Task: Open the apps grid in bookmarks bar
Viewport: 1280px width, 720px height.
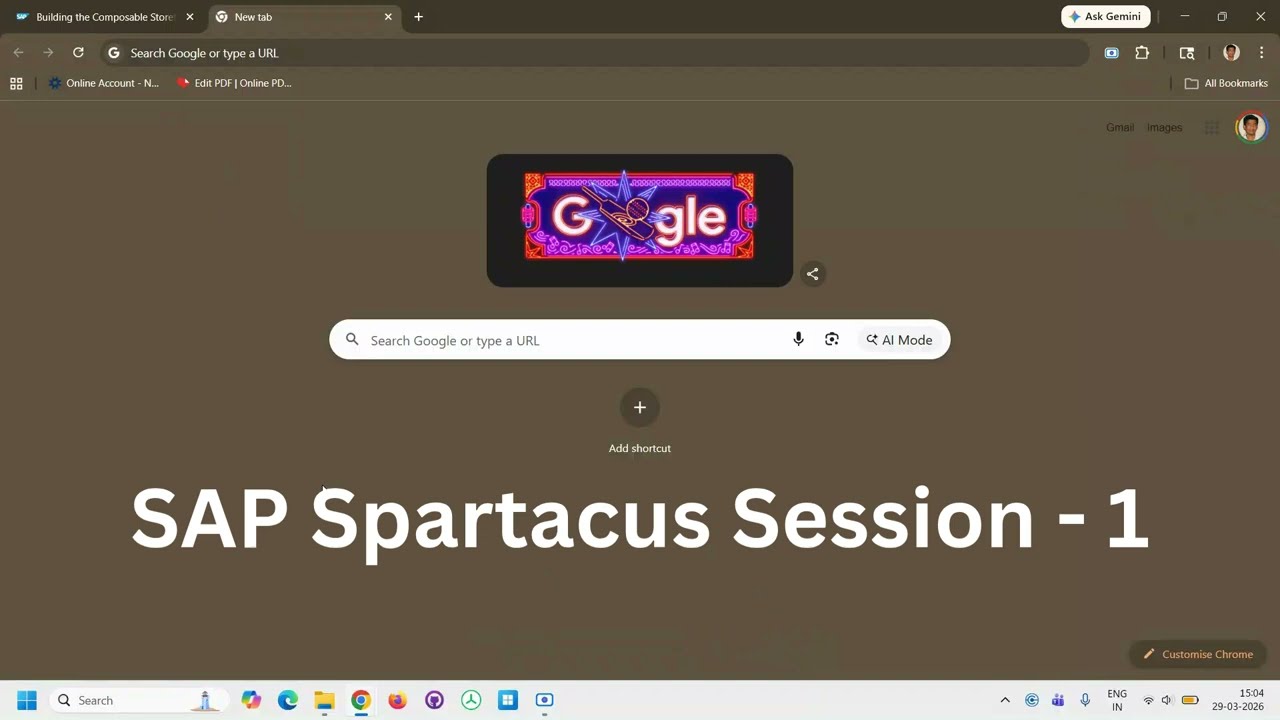Action: coord(16,83)
